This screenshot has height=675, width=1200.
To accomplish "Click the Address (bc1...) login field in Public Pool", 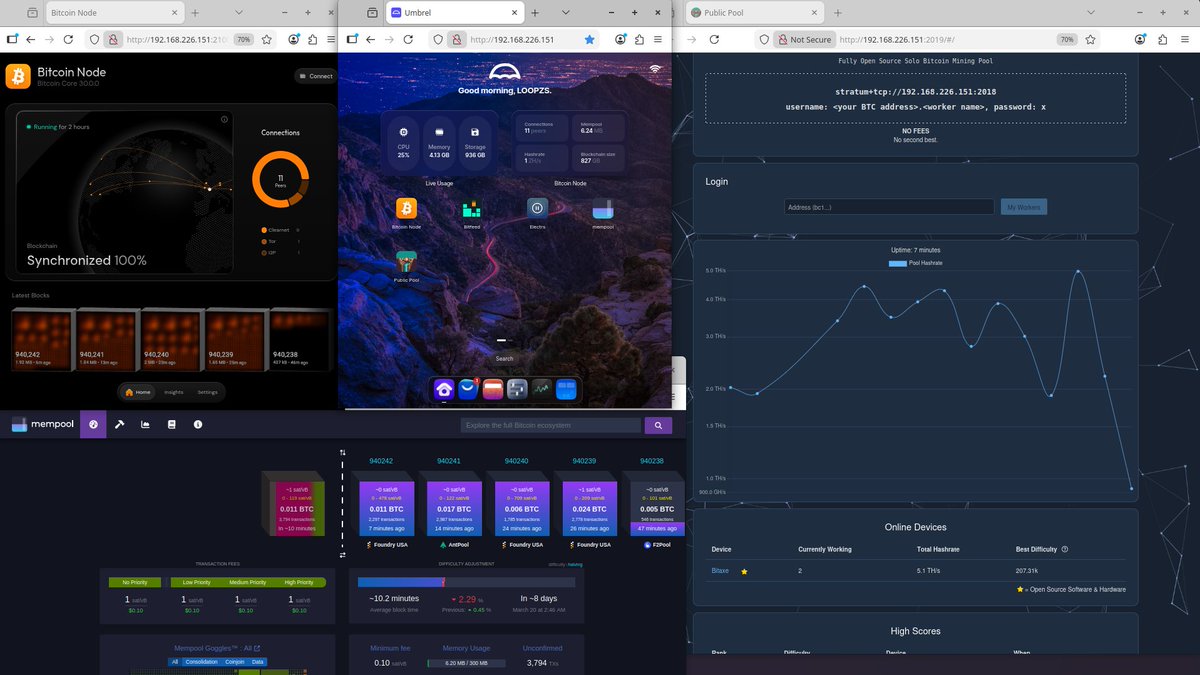I will pyautogui.click(x=888, y=206).
